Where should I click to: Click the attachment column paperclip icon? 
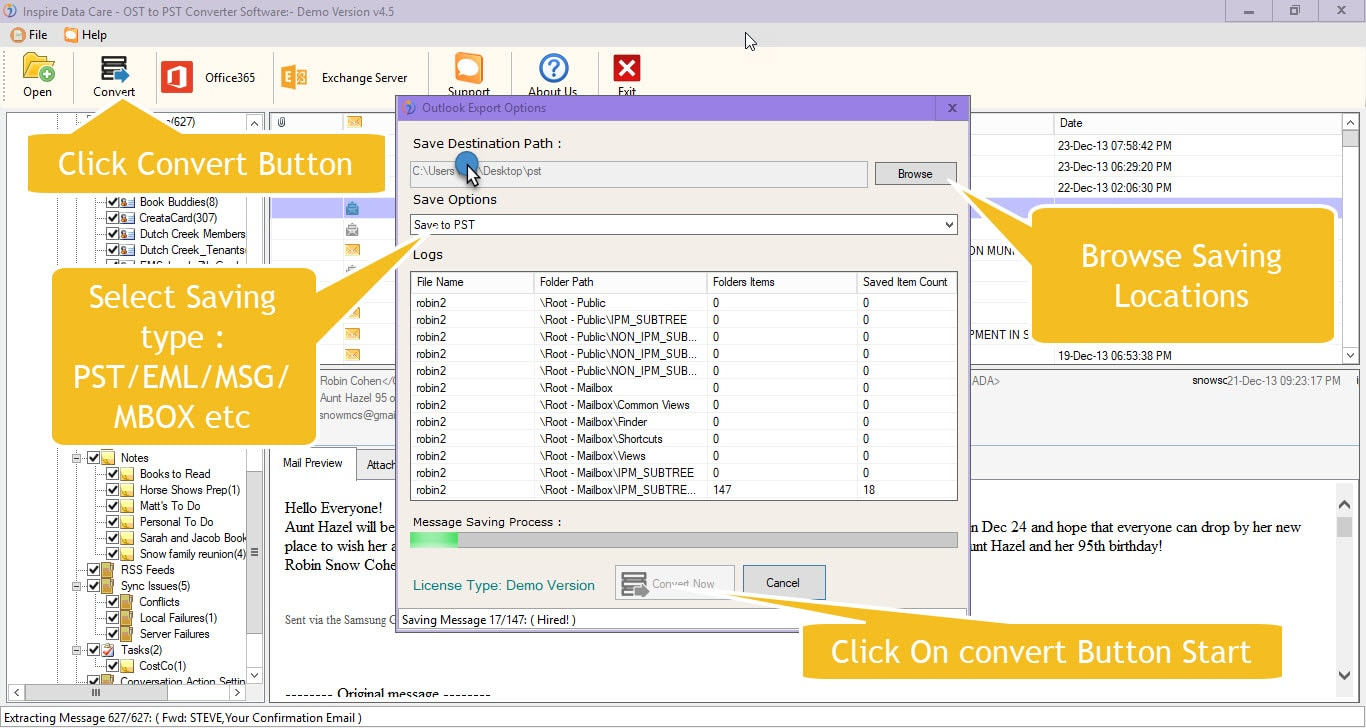[x=282, y=122]
